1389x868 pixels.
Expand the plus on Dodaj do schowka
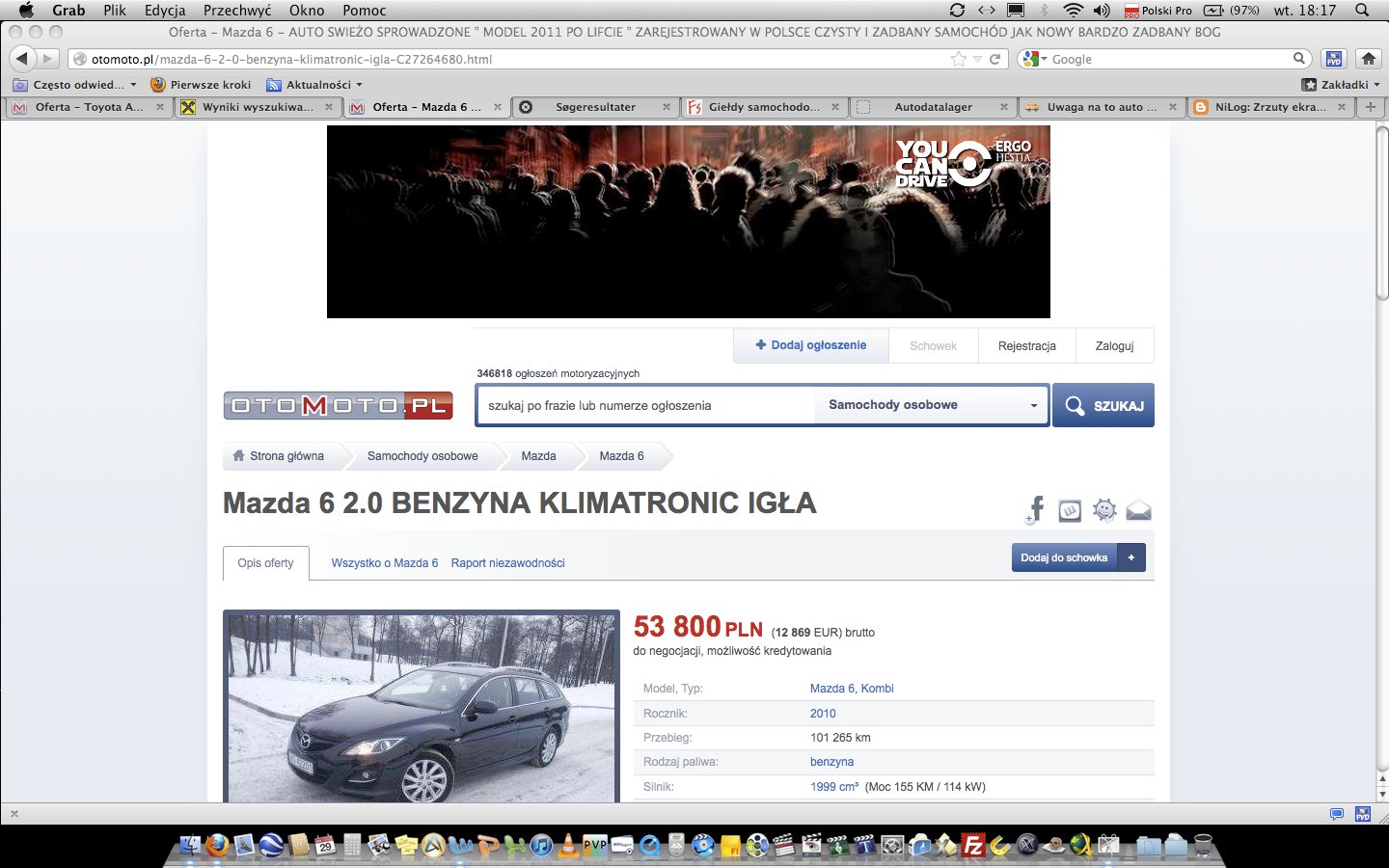[x=1131, y=557]
